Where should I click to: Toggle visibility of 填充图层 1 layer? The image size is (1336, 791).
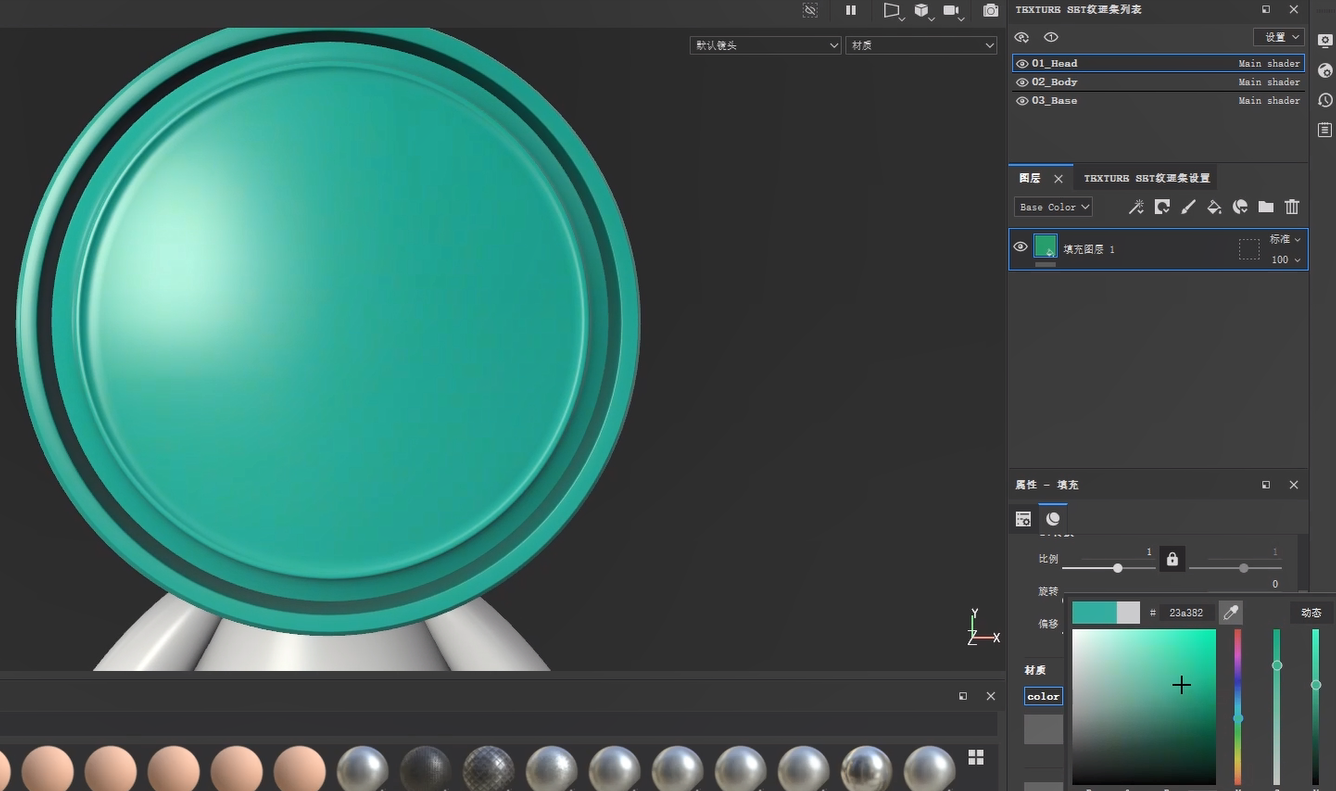pos(1021,247)
